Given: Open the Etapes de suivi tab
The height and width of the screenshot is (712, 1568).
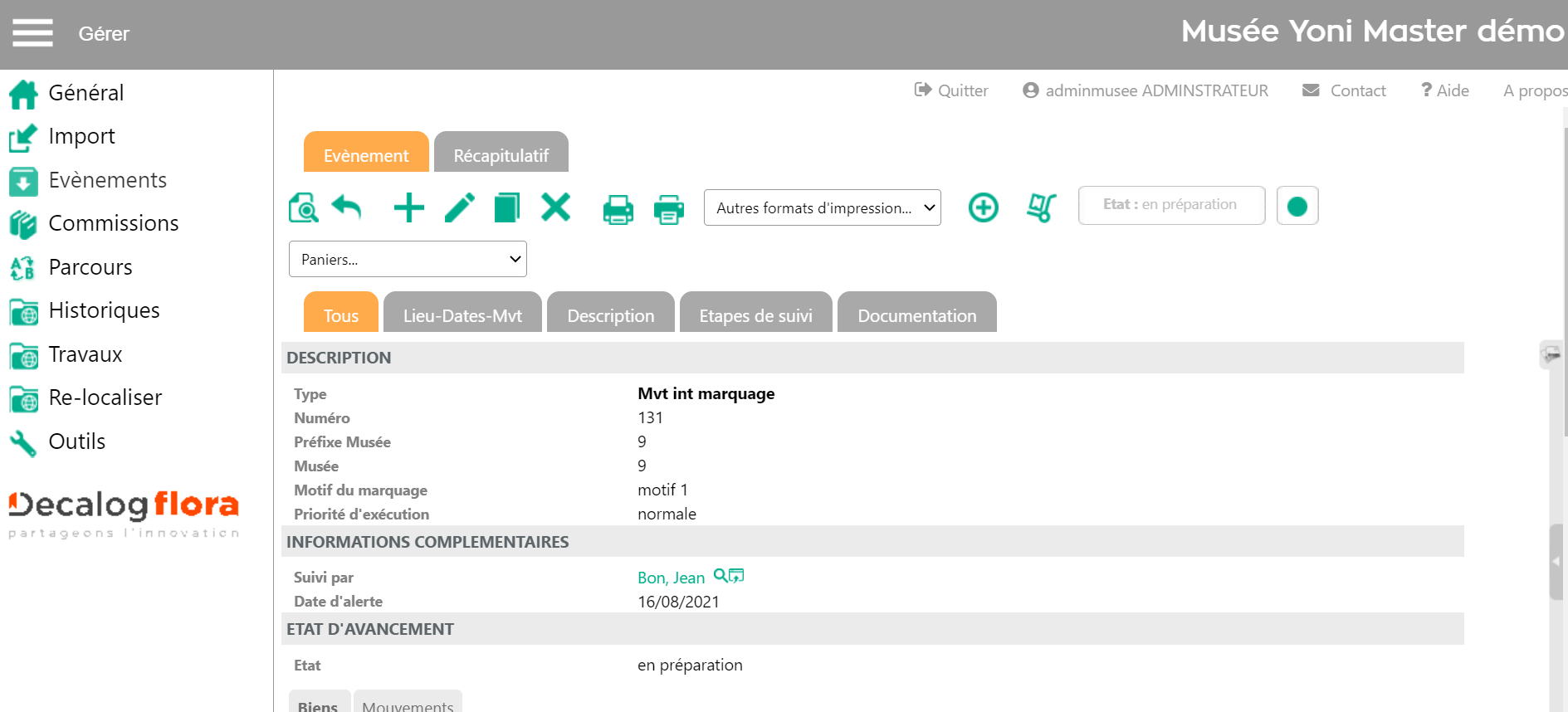Looking at the screenshot, I should (x=756, y=312).
